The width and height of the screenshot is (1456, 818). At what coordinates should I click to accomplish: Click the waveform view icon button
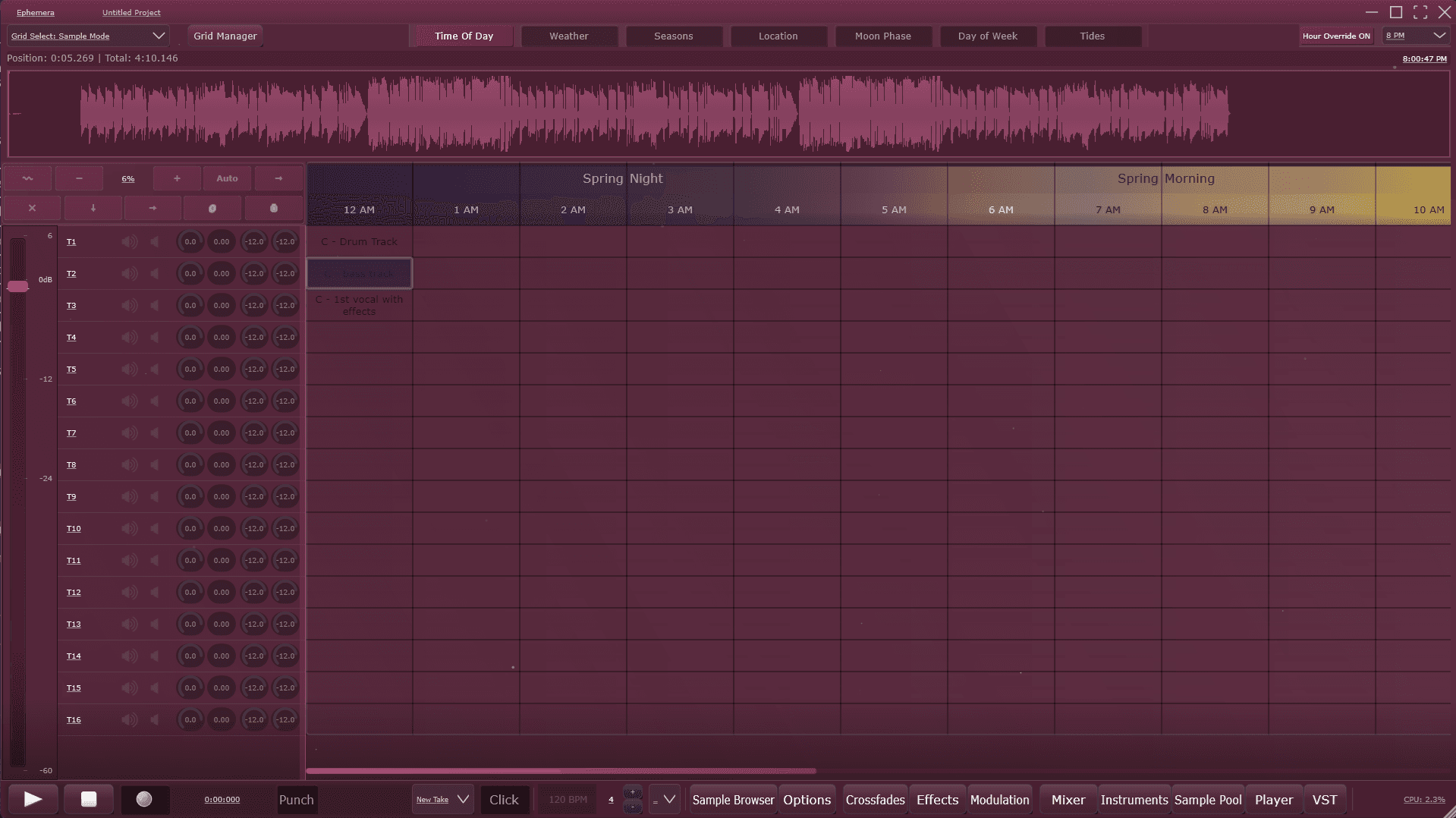pyautogui.click(x=27, y=178)
